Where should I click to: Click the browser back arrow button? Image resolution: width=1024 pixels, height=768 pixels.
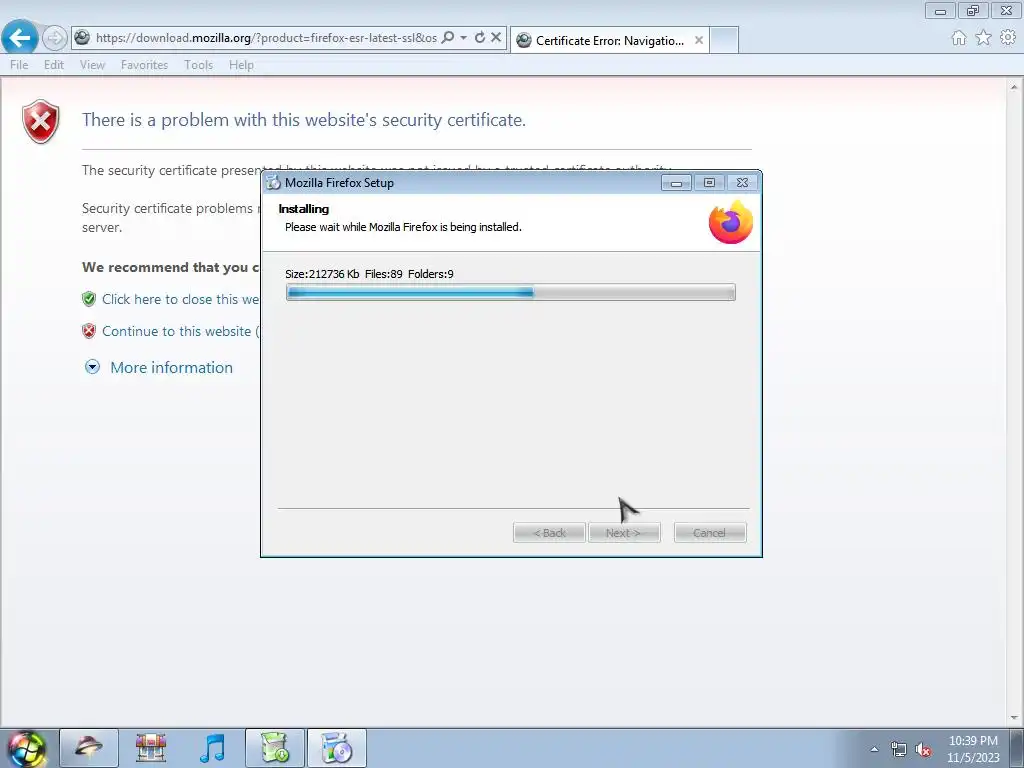20,38
